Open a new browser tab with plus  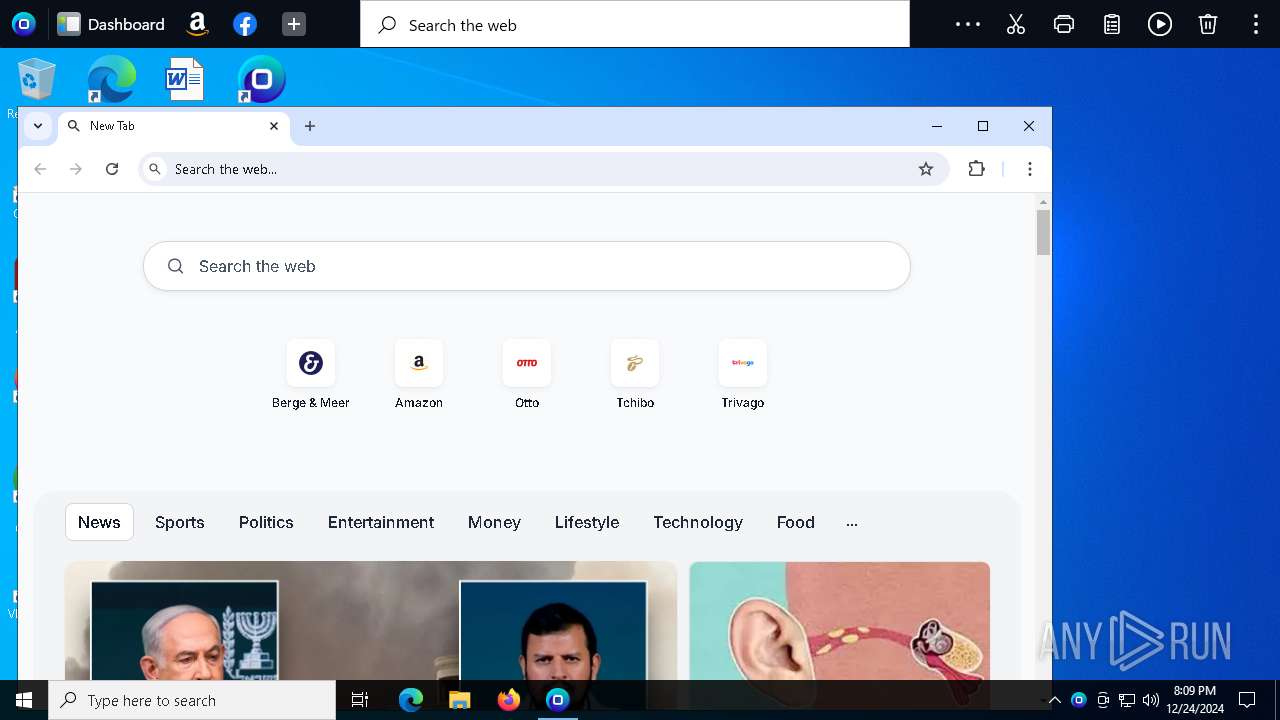coord(310,126)
